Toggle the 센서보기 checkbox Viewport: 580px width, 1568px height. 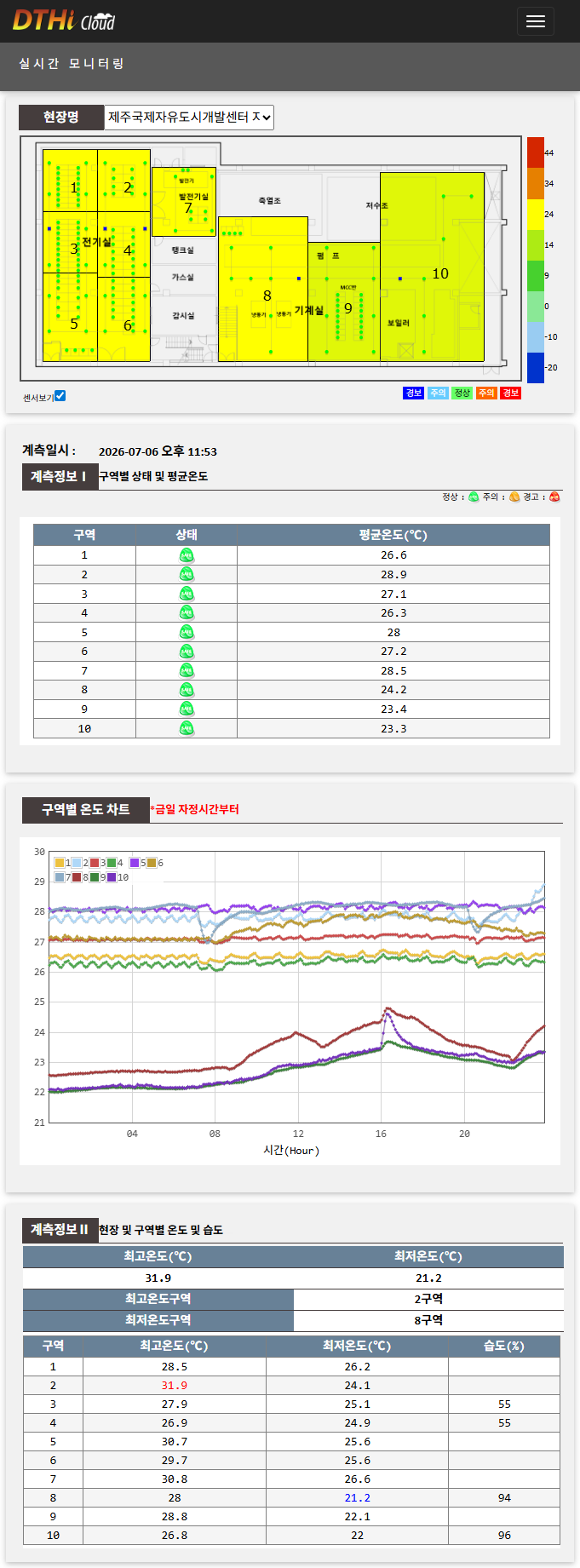click(x=60, y=396)
